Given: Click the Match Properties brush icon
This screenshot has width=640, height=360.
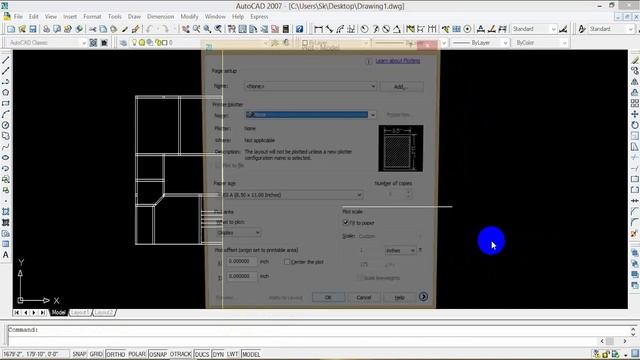Looking at the screenshot, I should [125, 29].
